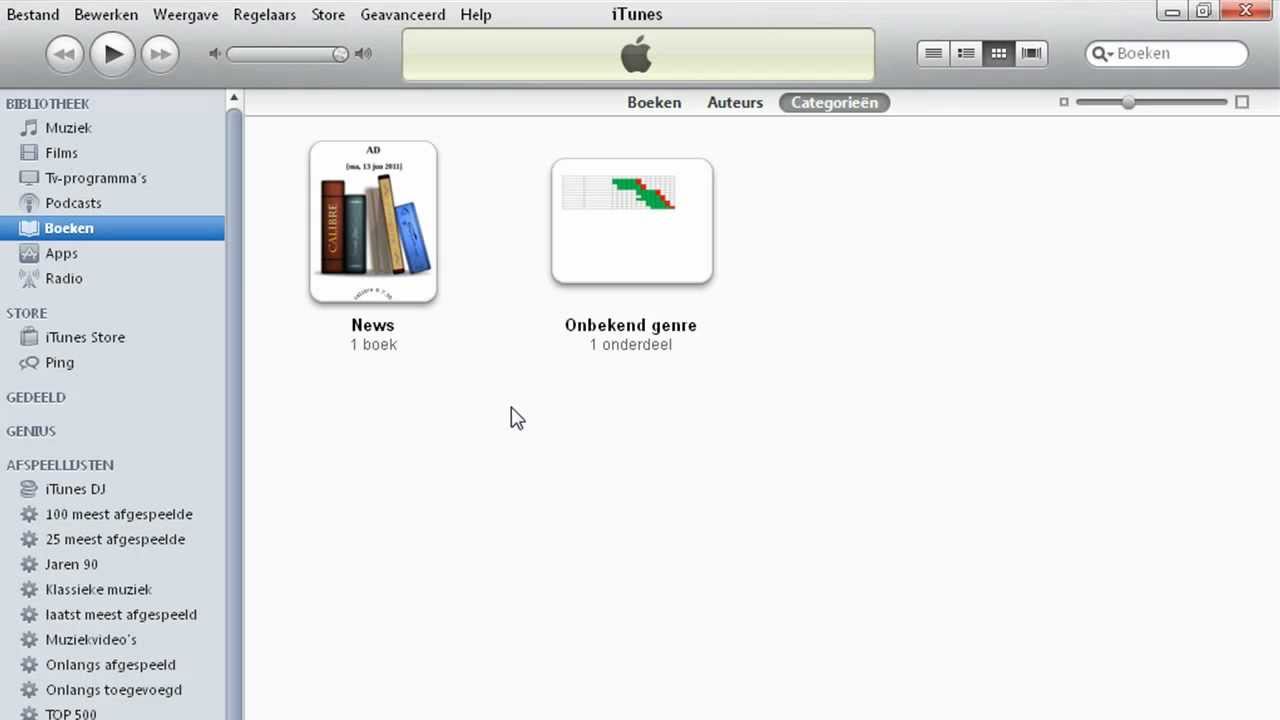Click laatst meest afgespeeld gear icon
The width and height of the screenshot is (1280, 720).
tap(29, 615)
